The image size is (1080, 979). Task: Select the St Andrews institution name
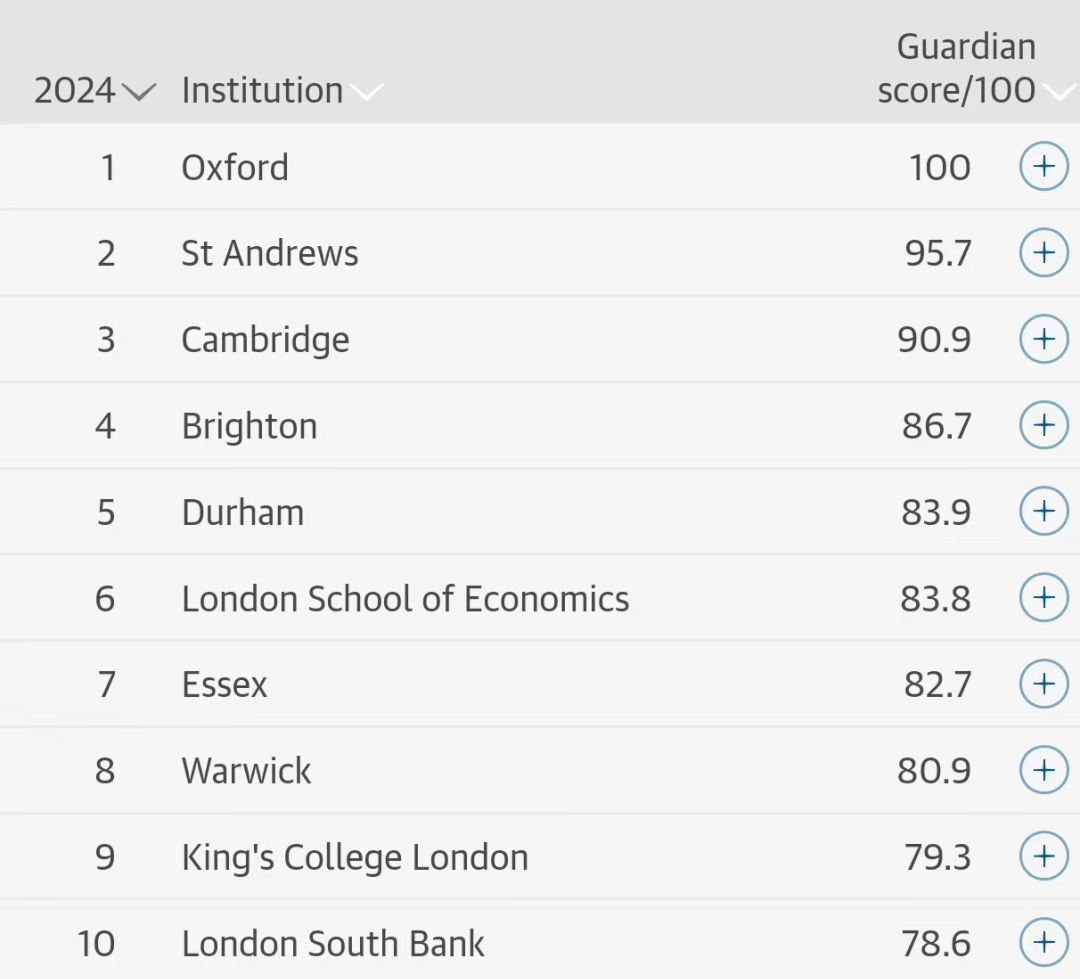pyautogui.click(x=270, y=253)
